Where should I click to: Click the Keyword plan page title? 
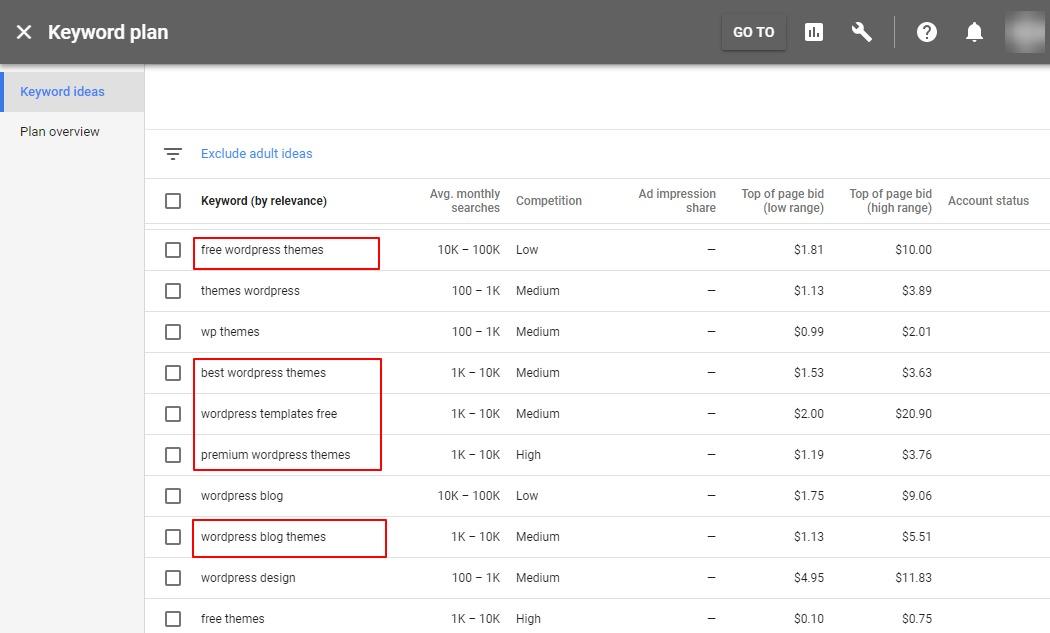click(108, 32)
